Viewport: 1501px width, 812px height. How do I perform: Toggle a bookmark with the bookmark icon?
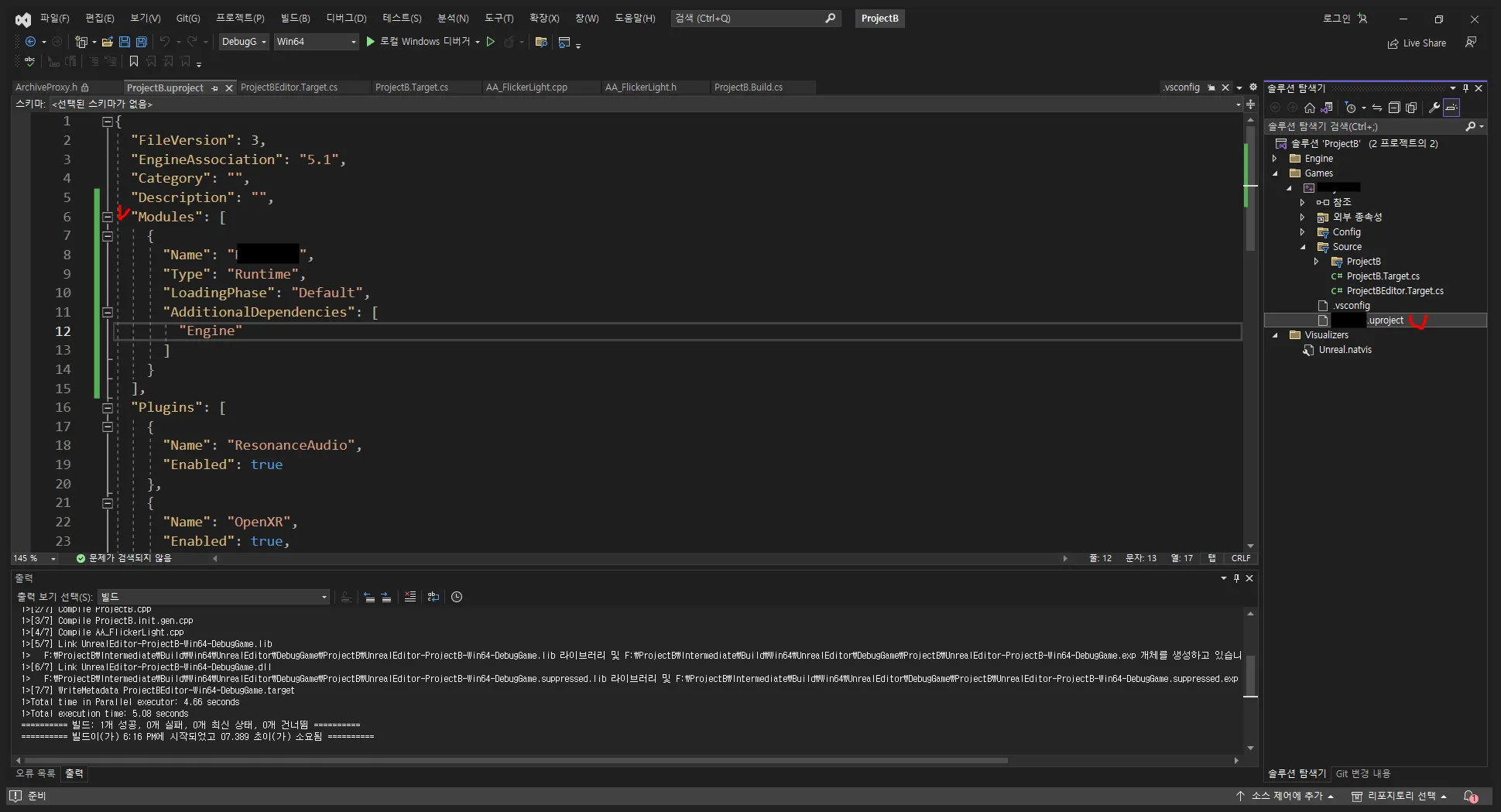pos(134,60)
